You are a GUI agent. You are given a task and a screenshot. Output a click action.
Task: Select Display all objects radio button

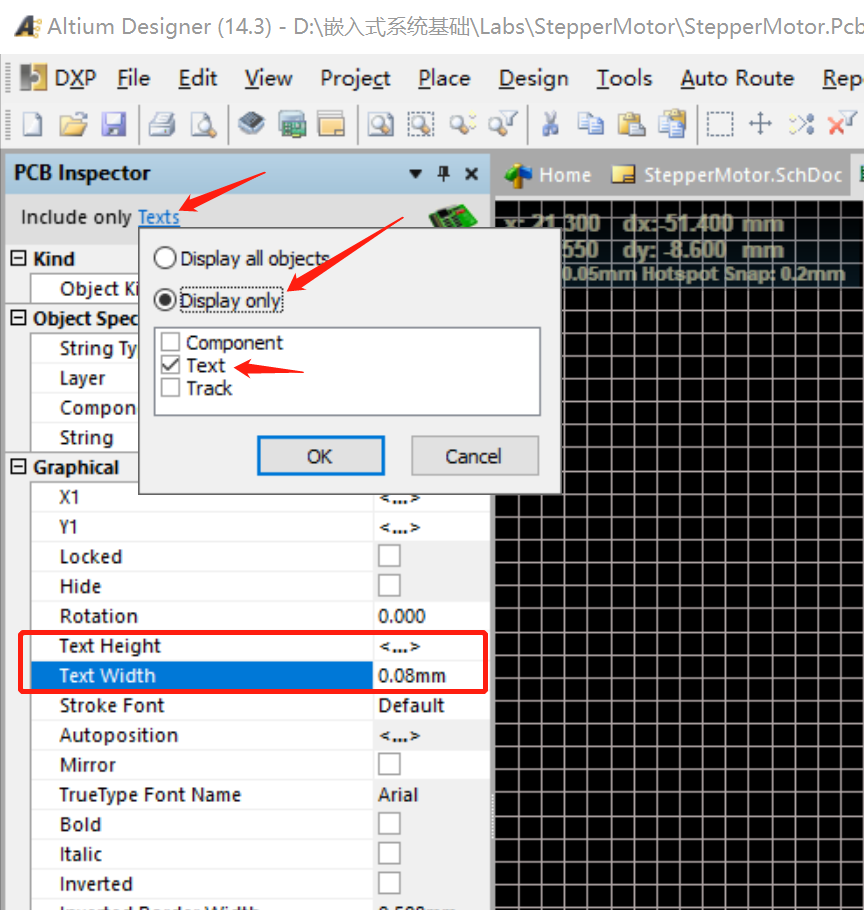point(165,258)
